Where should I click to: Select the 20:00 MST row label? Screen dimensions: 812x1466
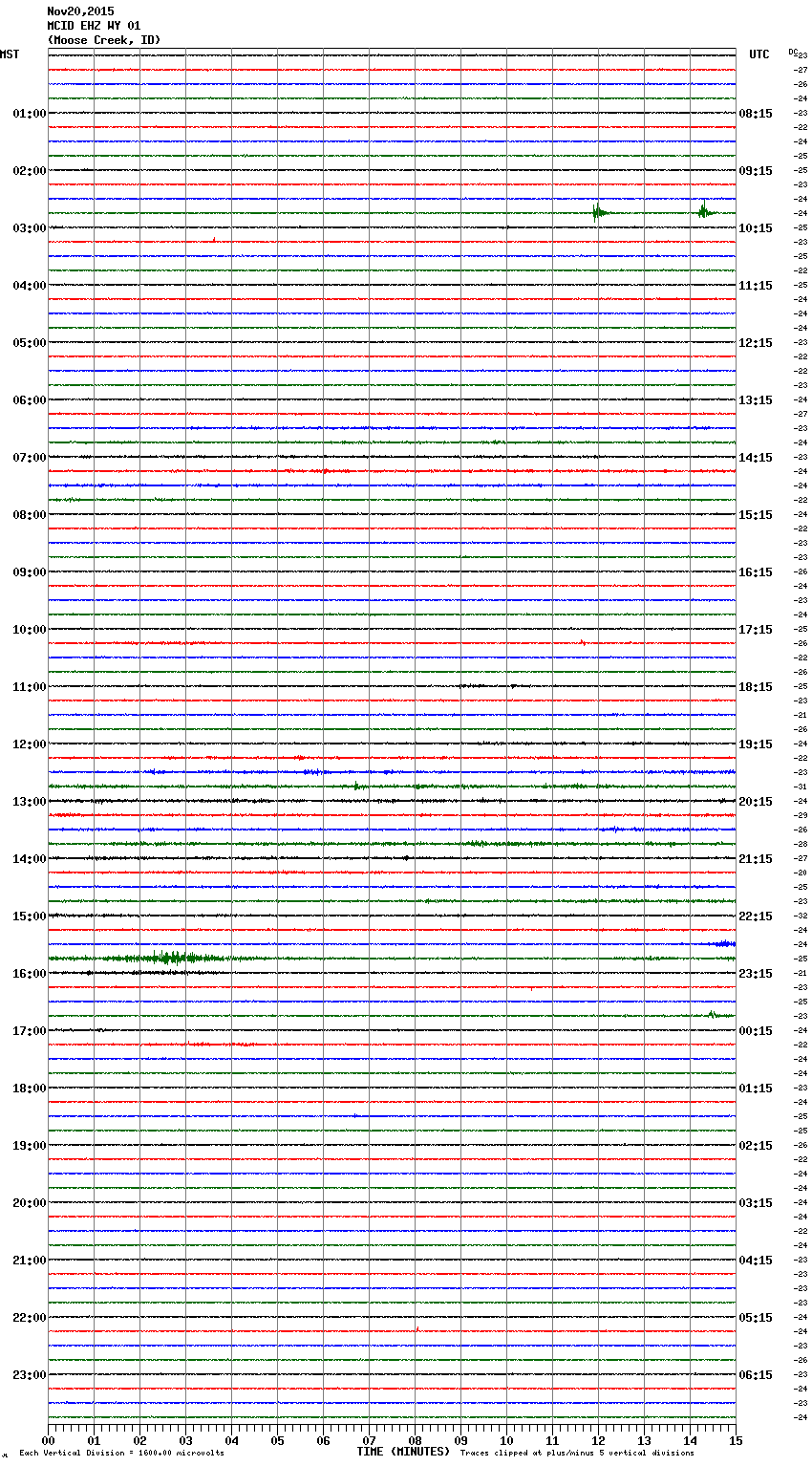click(30, 1203)
